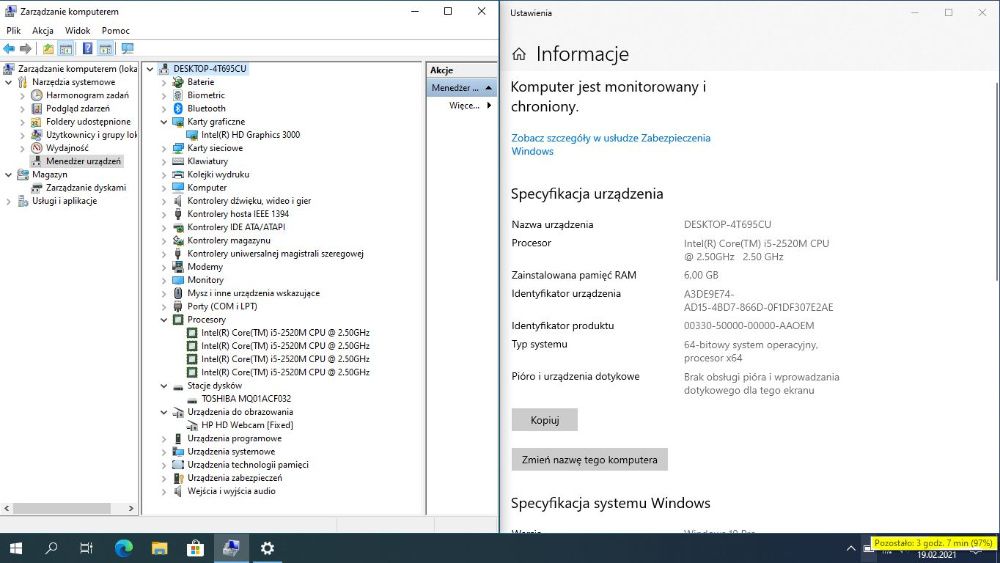Screen dimensions: 1000x563
Task: Select Kontrolery magazynu category row
Action: click(x=228, y=240)
